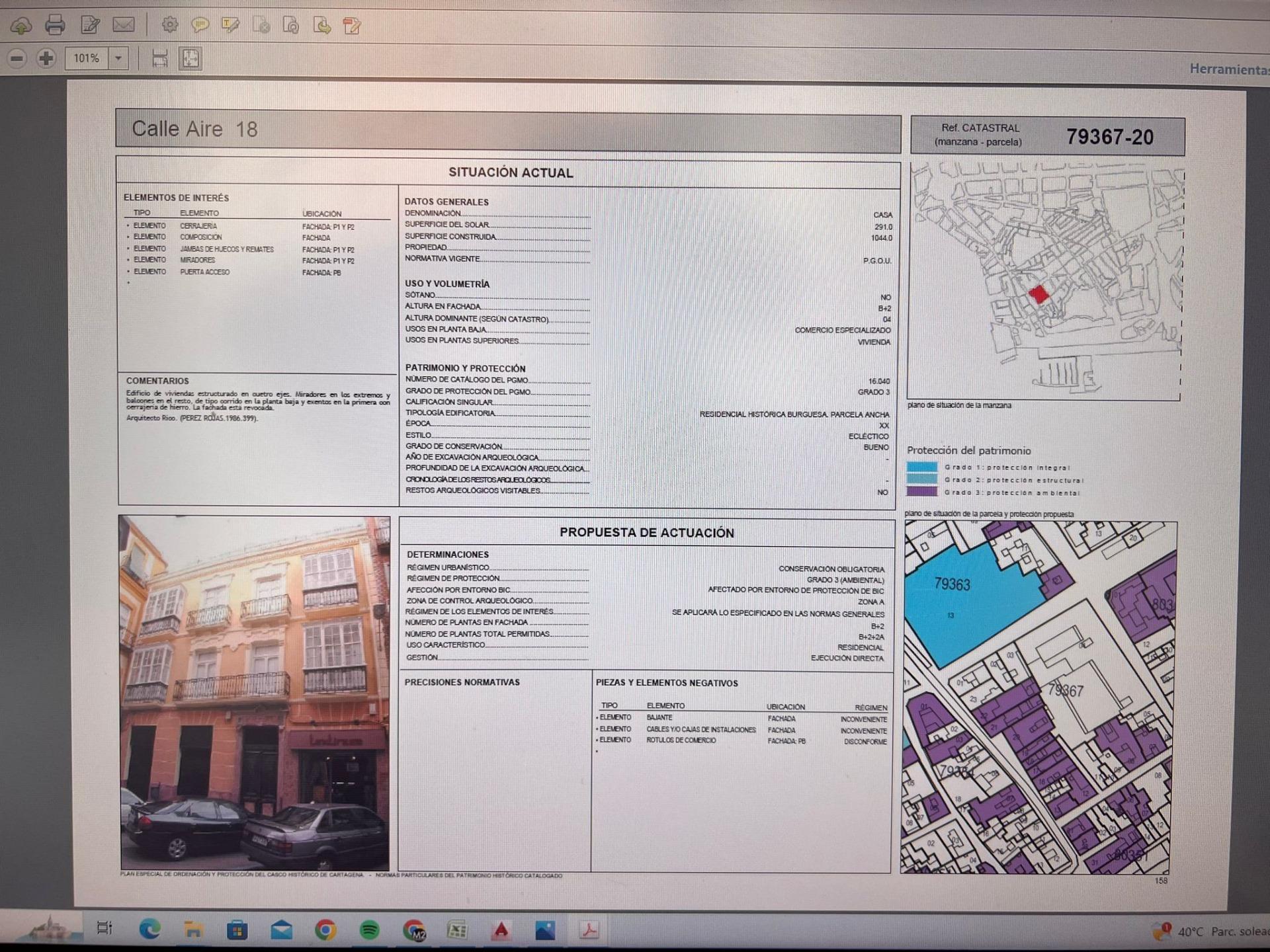
Task: Open the settings gear icon
Action: coord(170,25)
